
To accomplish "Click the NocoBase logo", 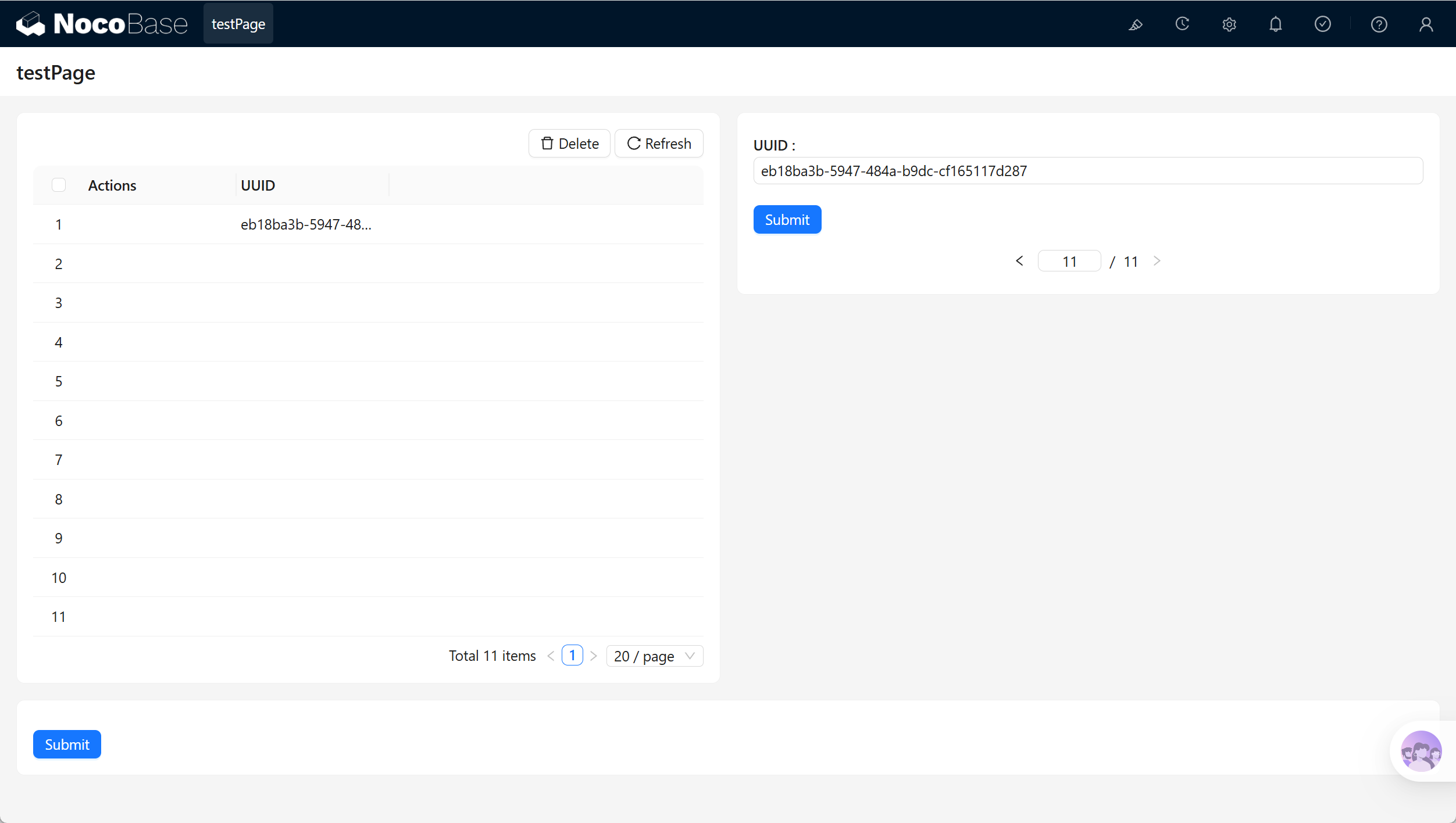I will (x=102, y=24).
